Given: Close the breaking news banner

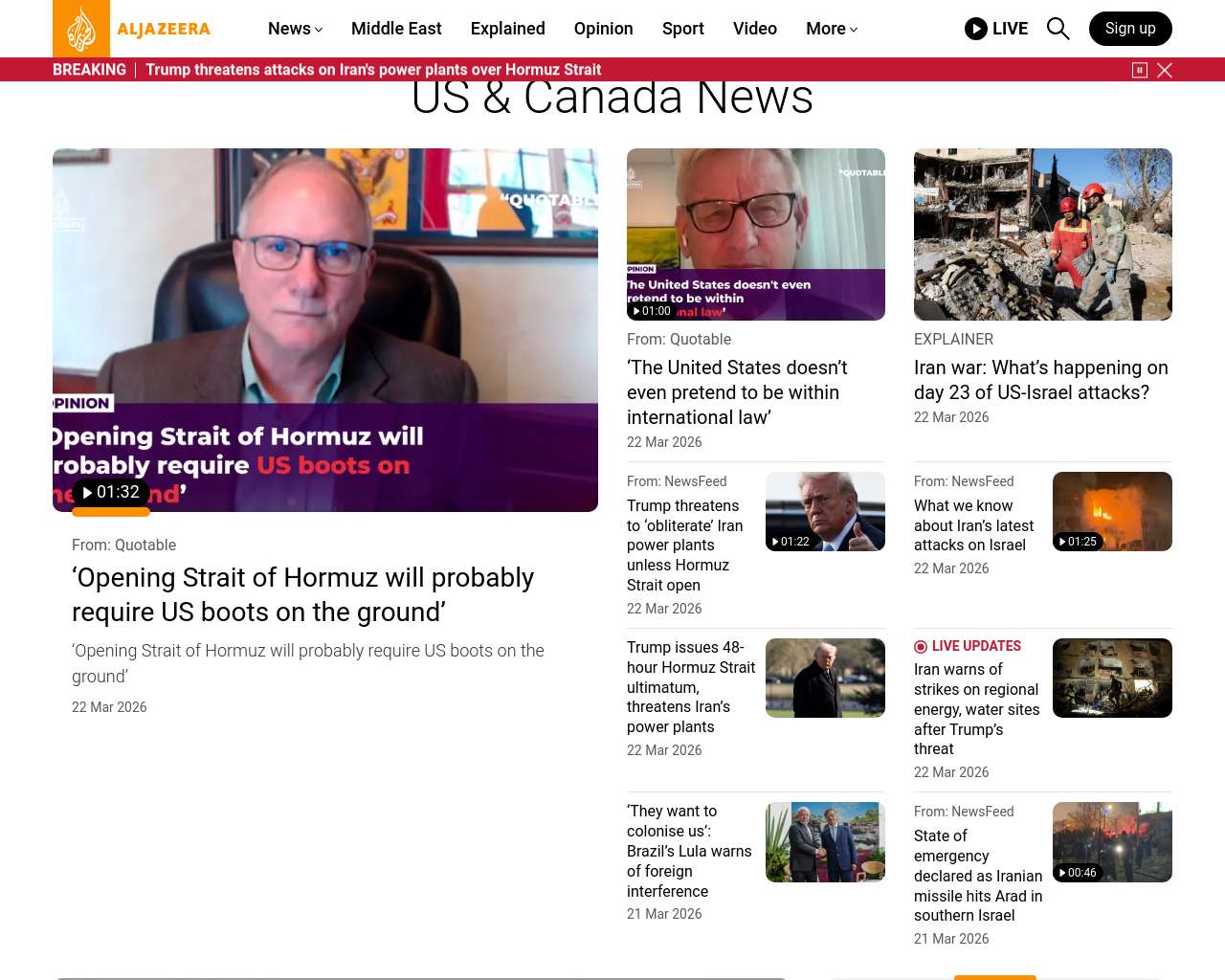Looking at the screenshot, I should click(1165, 70).
